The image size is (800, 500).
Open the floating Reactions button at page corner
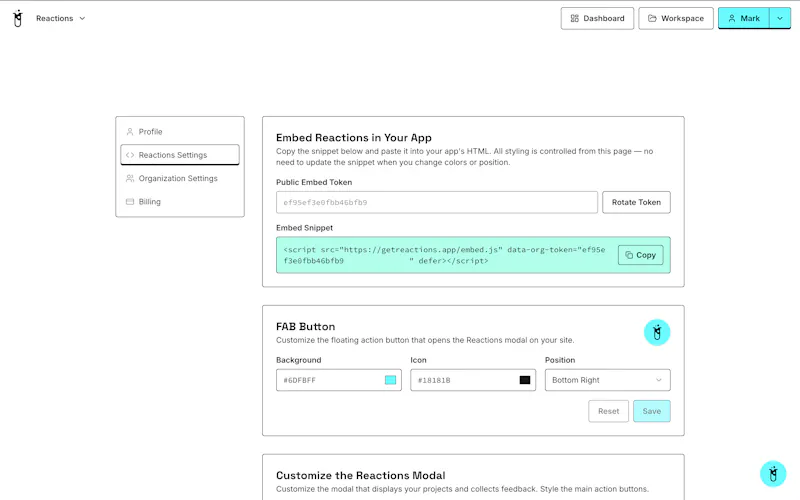tap(773, 474)
